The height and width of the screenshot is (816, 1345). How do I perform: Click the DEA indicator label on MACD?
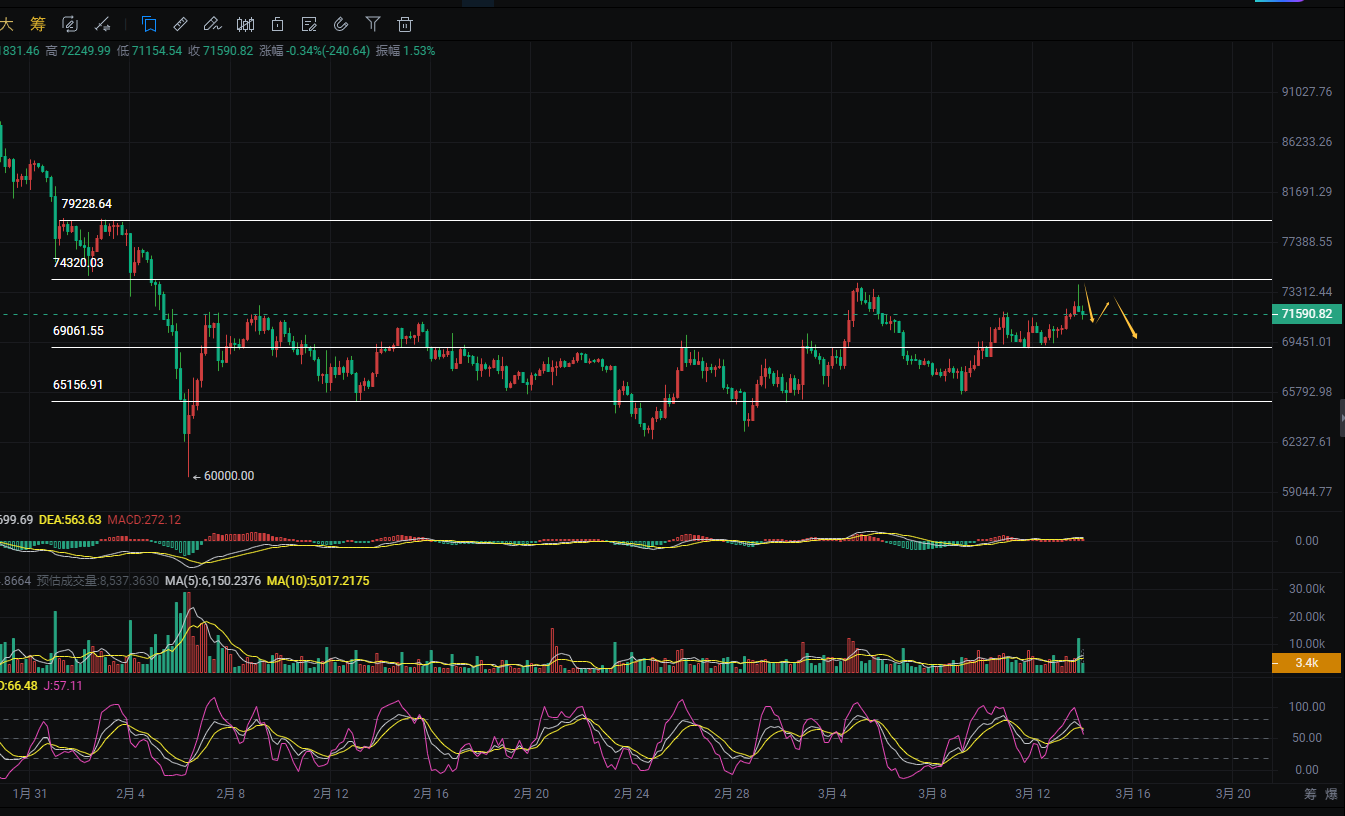coord(70,519)
